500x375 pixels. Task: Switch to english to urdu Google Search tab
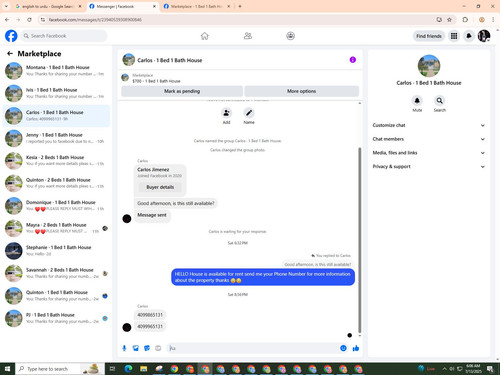[x=47, y=6]
